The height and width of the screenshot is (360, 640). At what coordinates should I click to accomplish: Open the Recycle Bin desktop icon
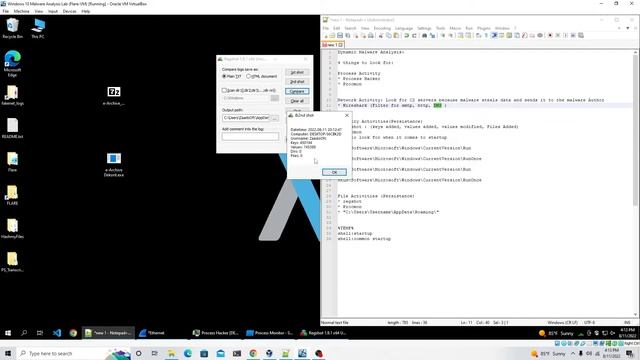coord(13,29)
